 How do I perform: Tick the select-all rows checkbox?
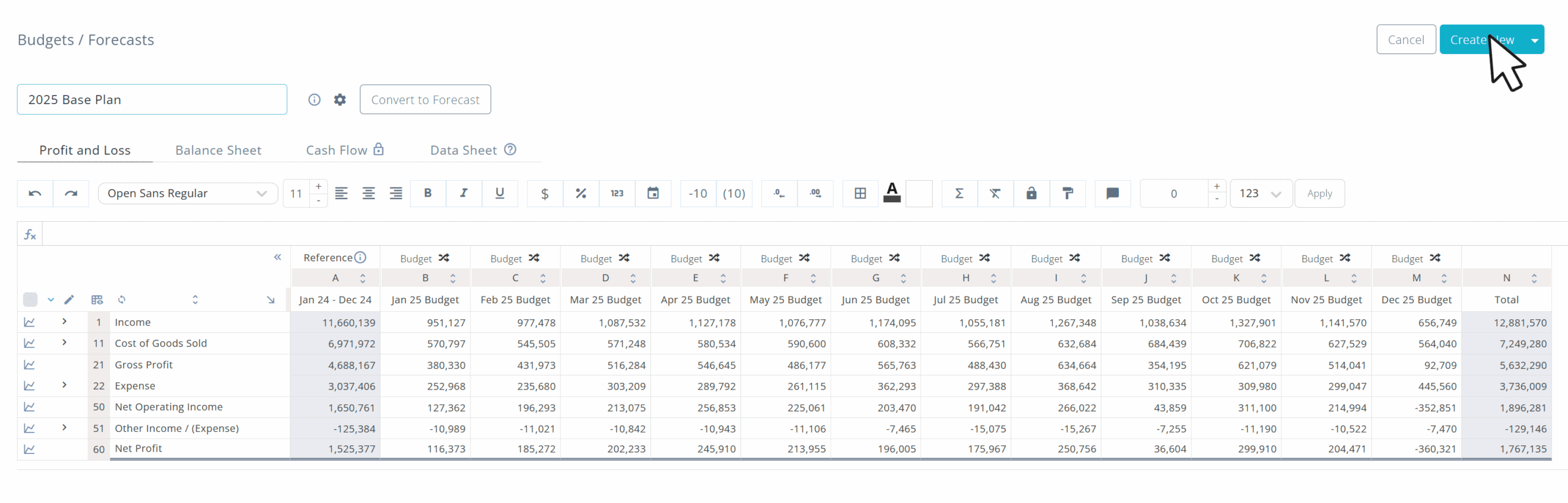tap(30, 300)
